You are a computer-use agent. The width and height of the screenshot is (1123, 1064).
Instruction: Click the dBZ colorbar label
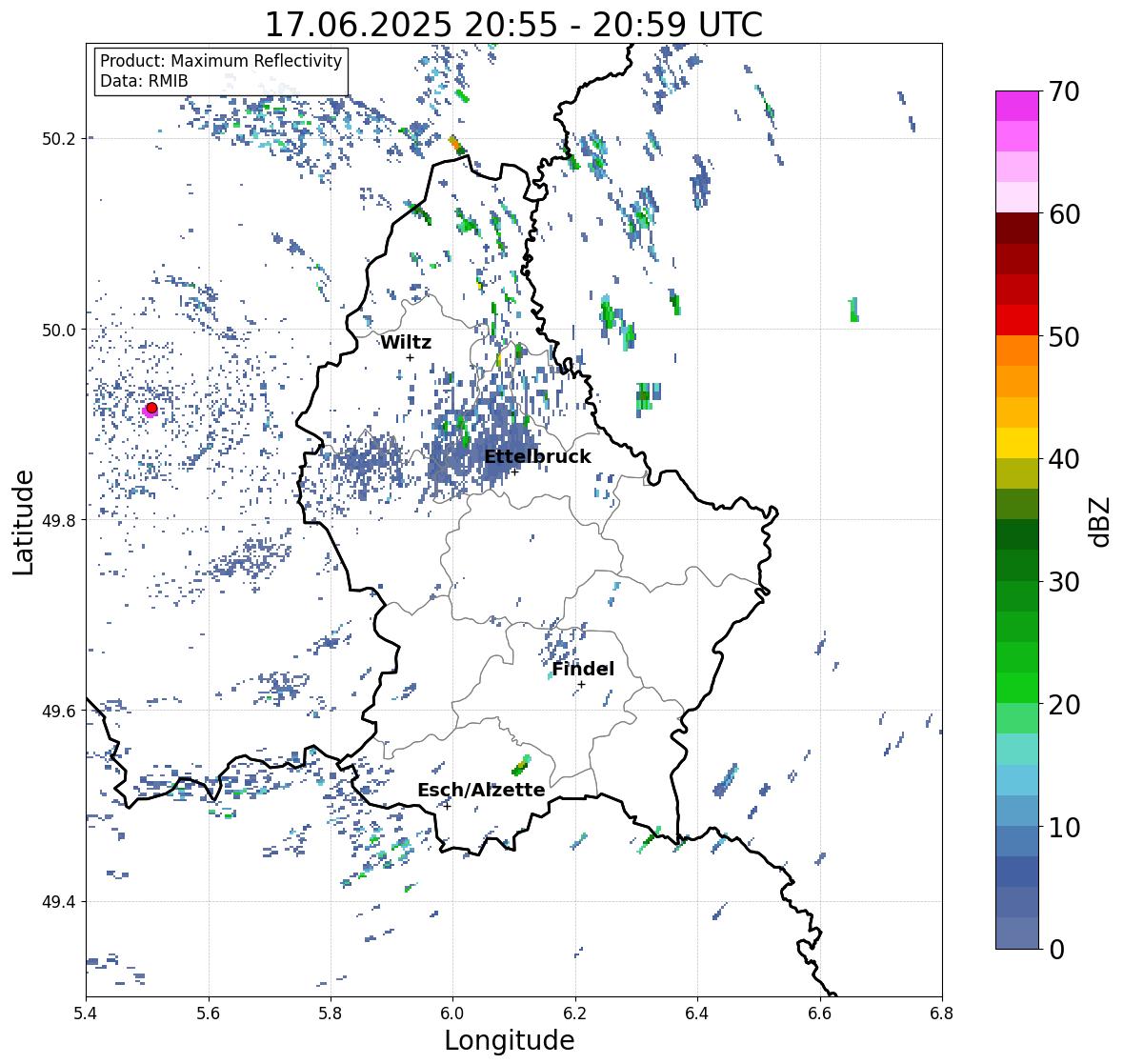coord(1099,521)
